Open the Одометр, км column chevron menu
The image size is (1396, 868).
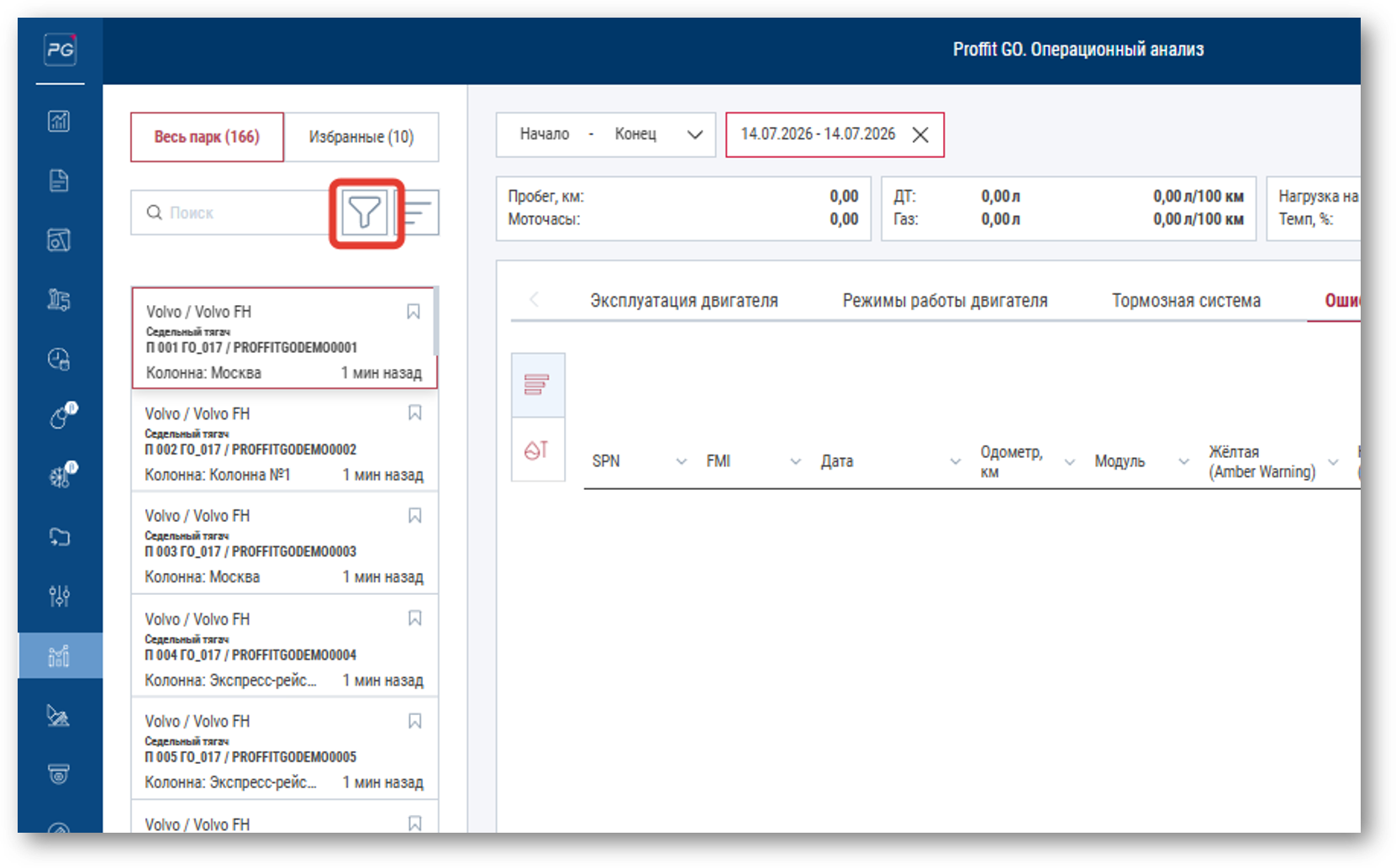(1070, 461)
